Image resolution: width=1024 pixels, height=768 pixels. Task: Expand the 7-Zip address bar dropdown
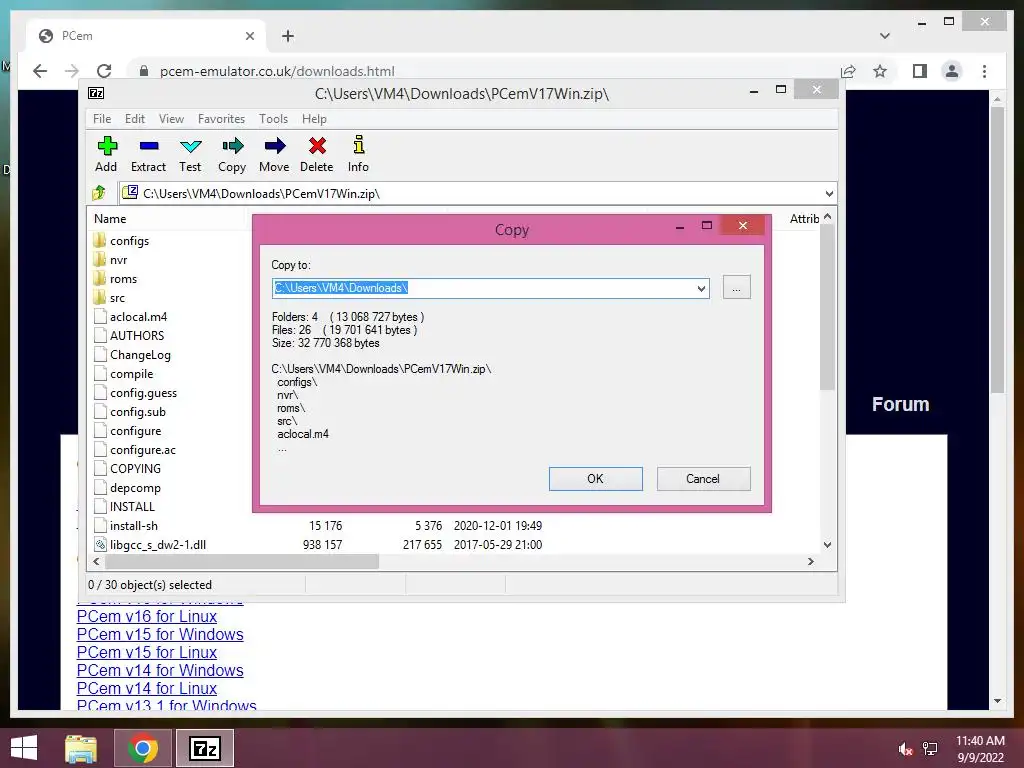coord(829,193)
